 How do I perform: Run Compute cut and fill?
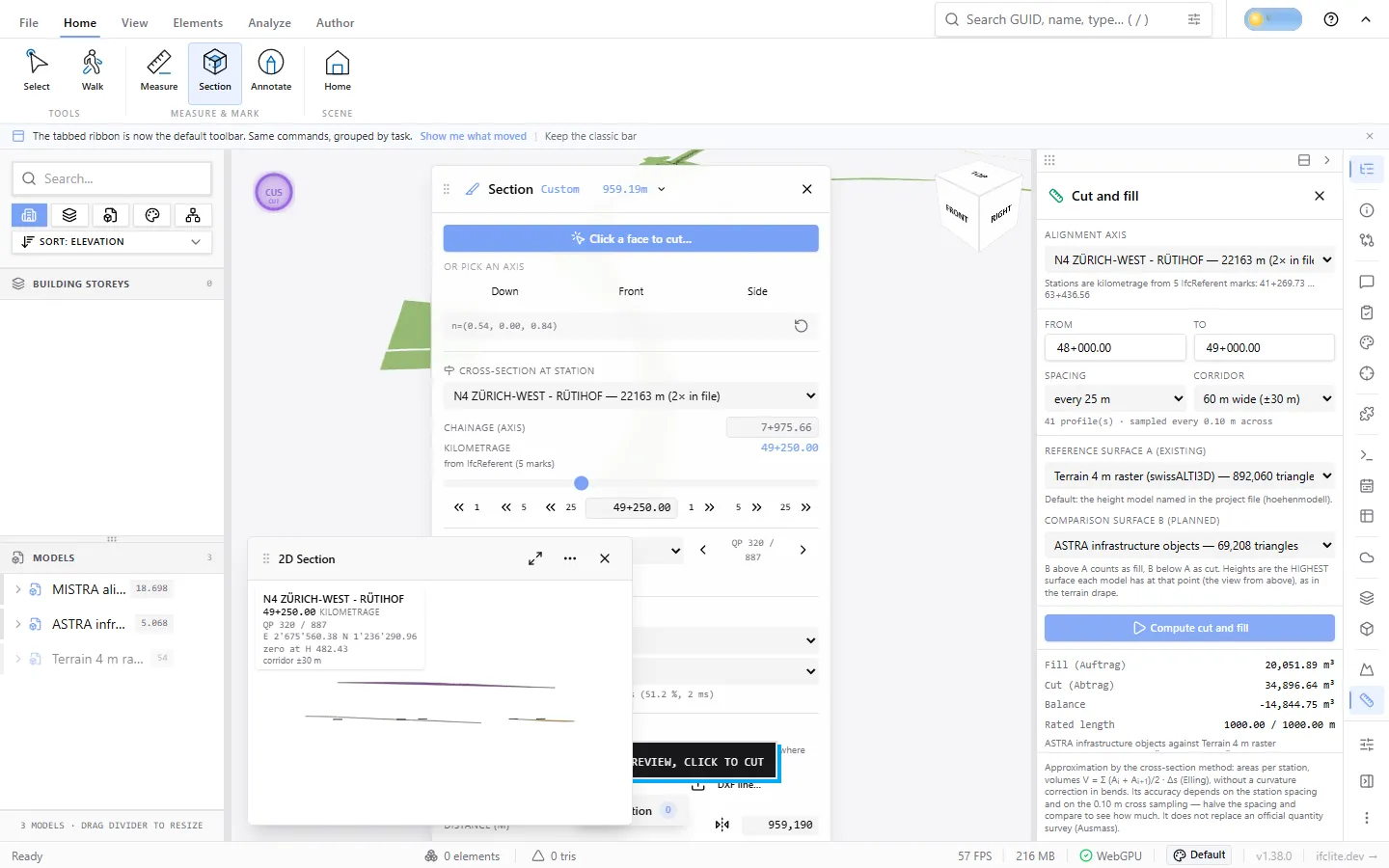click(1189, 628)
